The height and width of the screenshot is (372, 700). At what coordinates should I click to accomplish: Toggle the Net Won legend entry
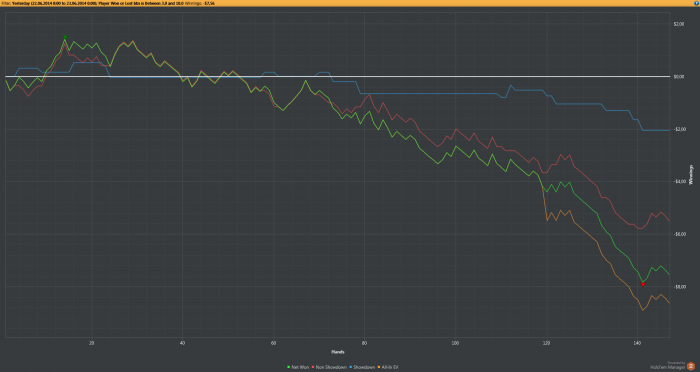(x=298, y=367)
